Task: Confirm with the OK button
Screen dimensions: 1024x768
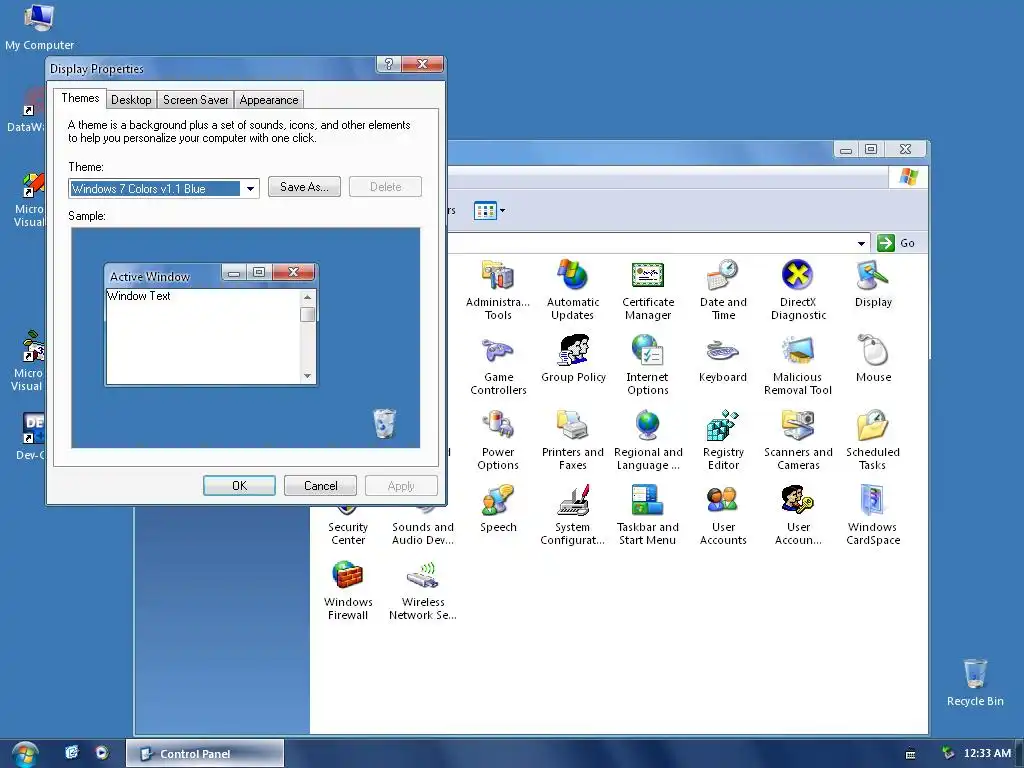Action: coord(239,486)
